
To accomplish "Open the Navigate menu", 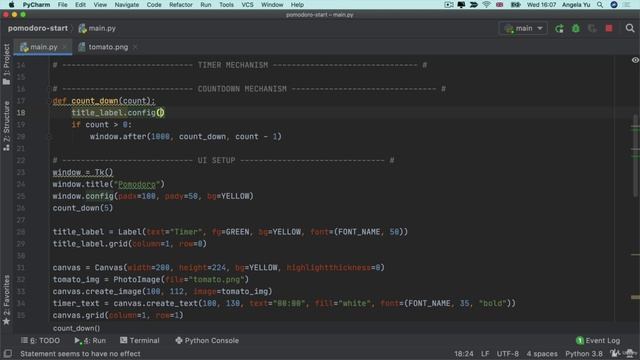I will (127, 5).
